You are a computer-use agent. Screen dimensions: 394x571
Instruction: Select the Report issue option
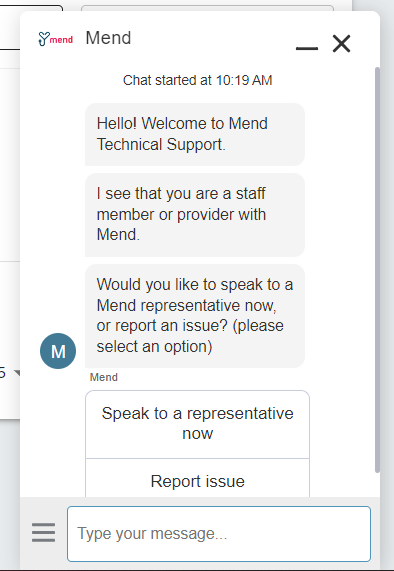point(197,479)
